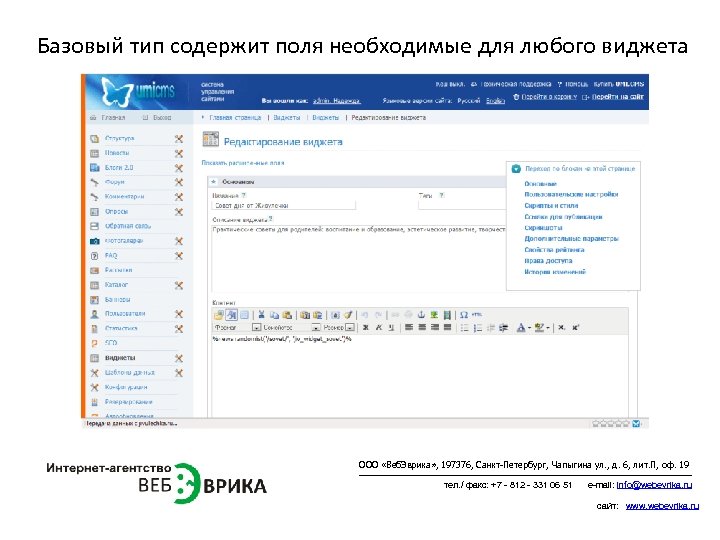This screenshot has height=540, width=720.
Task: Insert anchor via anchor icon
Action: 421,315
